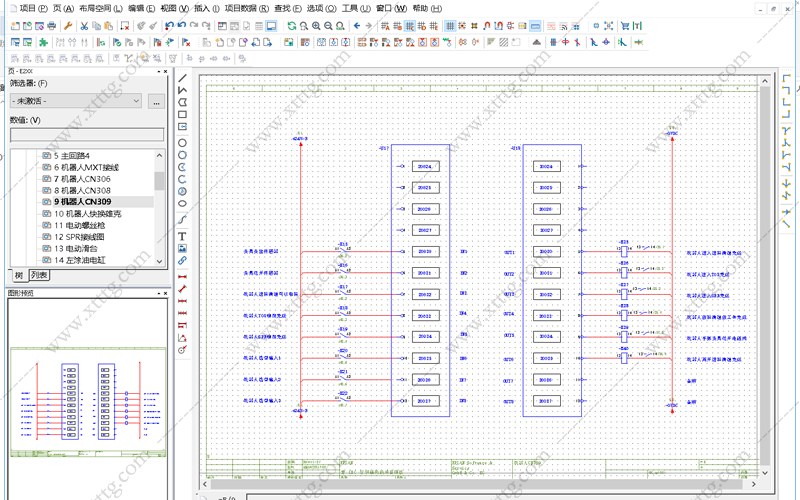800x500 pixels.
Task: Click the scissors Cut icon
Action: coord(85,26)
